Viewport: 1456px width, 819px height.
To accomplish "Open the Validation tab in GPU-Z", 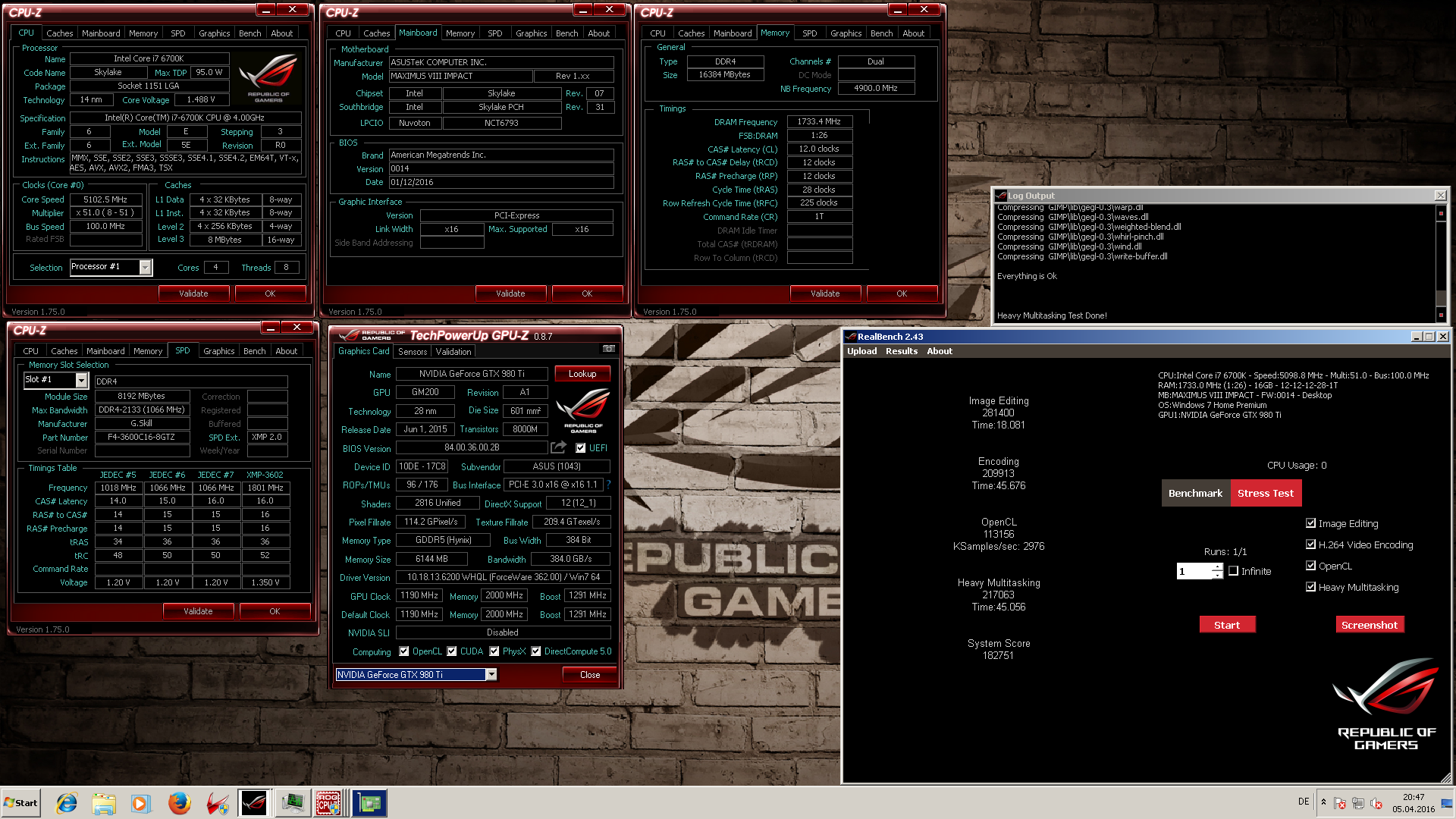I will click(453, 352).
